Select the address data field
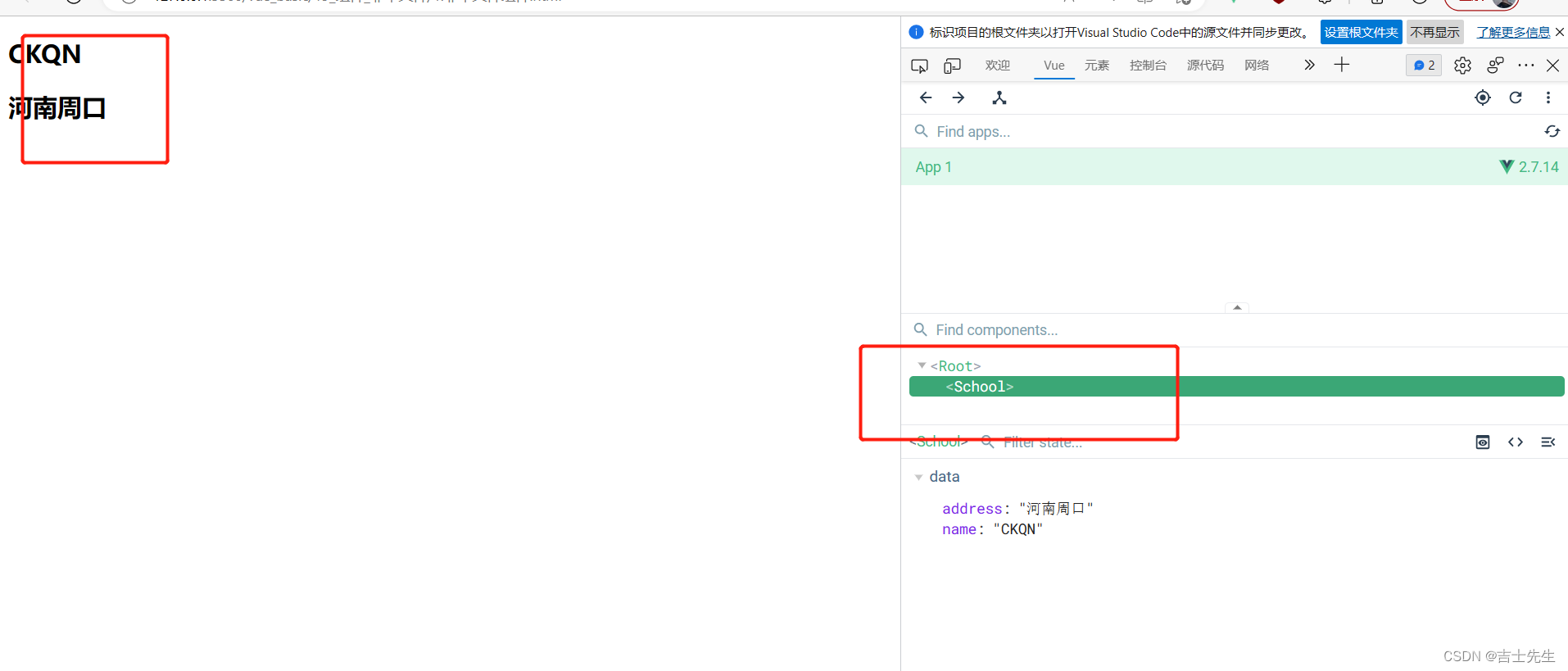The image size is (1568, 671). [1017, 509]
